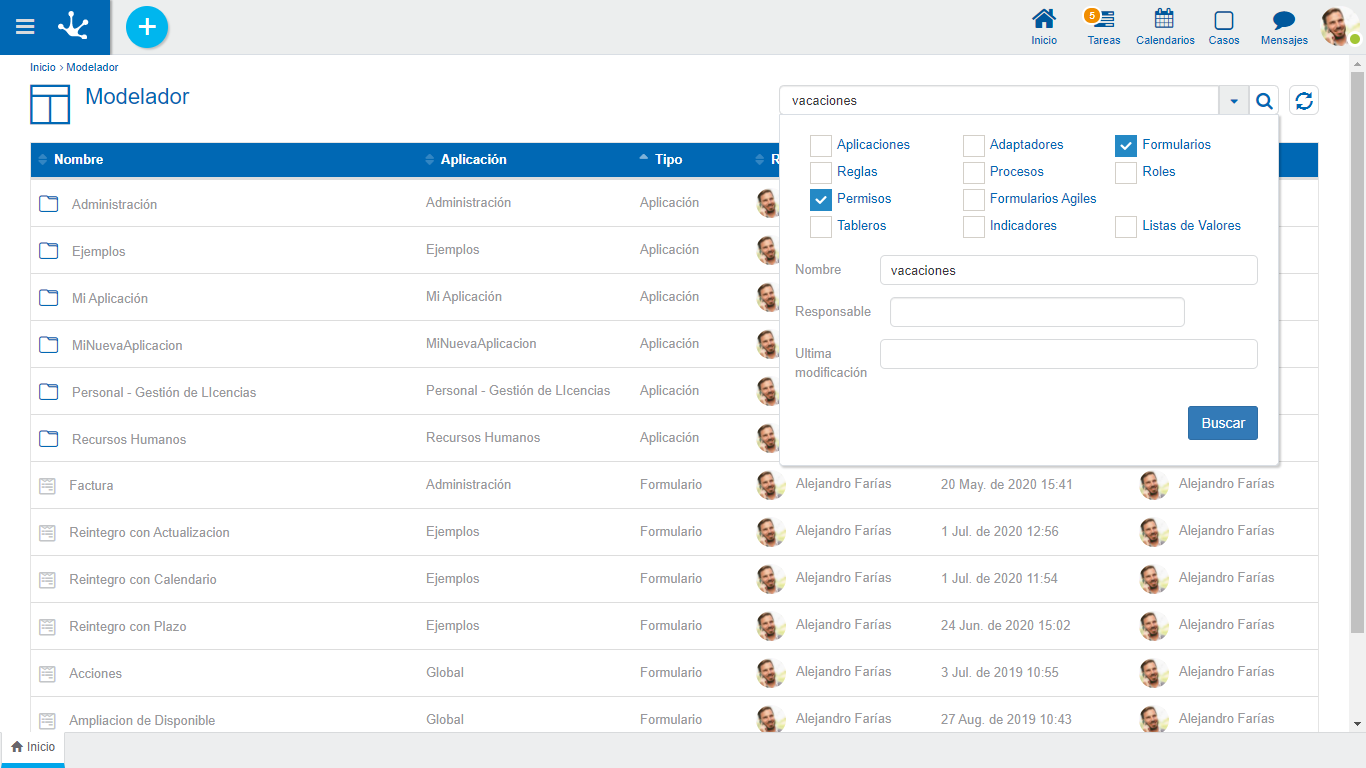Sort by Tipo column header
The width and height of the screenshot is (1366, 768).
[x=668, y=159]
